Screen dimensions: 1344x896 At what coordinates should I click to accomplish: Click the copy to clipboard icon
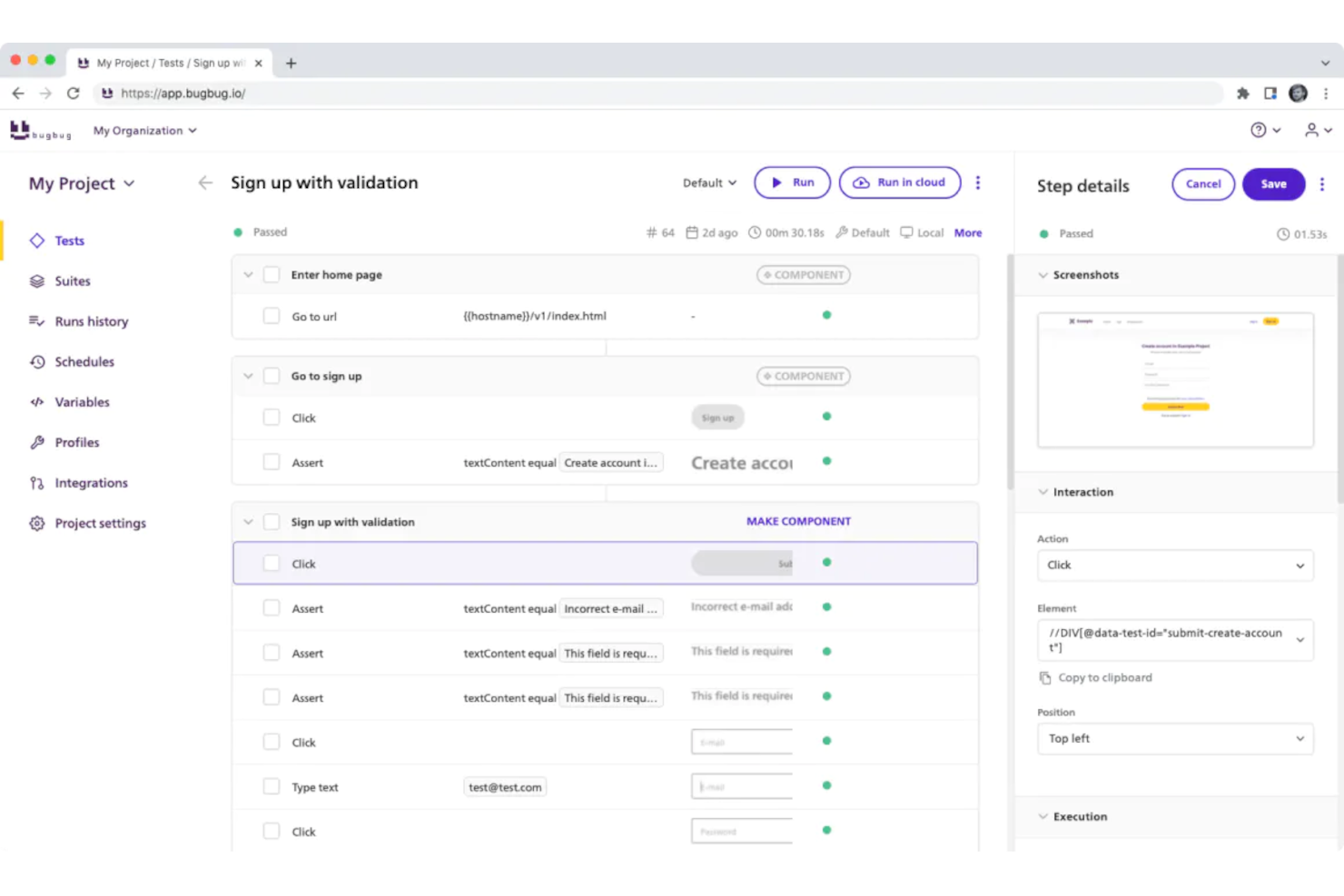click(x=1045, y=678)
